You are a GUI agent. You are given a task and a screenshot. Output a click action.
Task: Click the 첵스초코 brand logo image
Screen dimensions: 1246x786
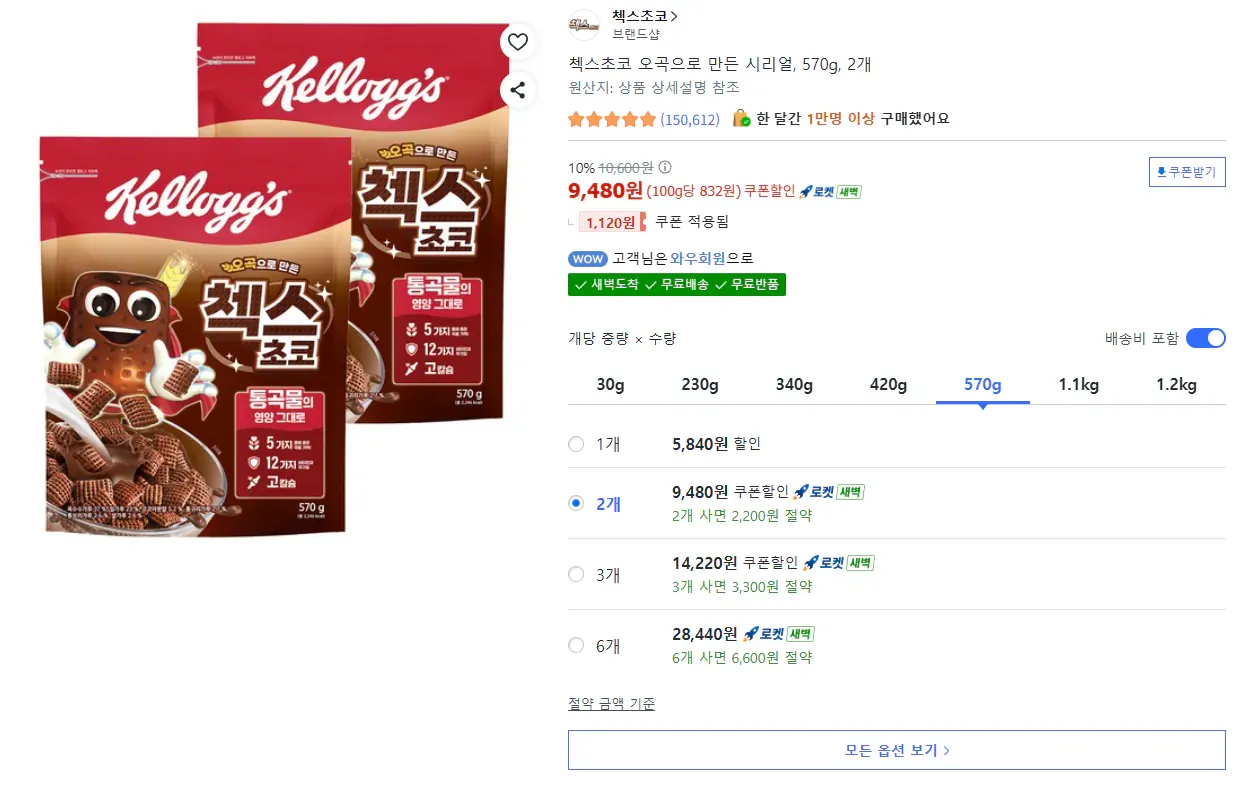(584, 24)
